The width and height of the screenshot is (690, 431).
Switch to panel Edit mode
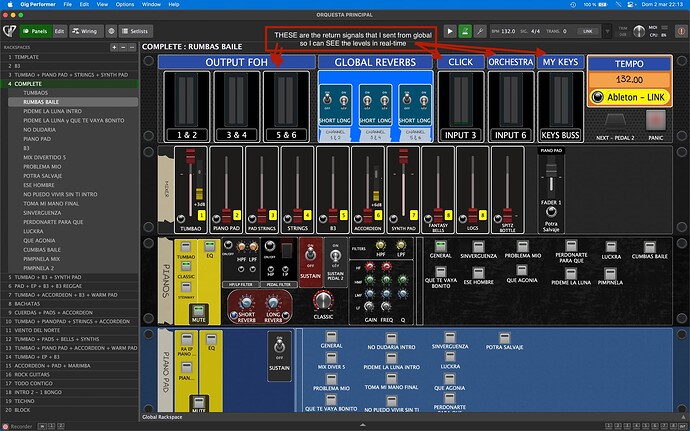point(59,31)
